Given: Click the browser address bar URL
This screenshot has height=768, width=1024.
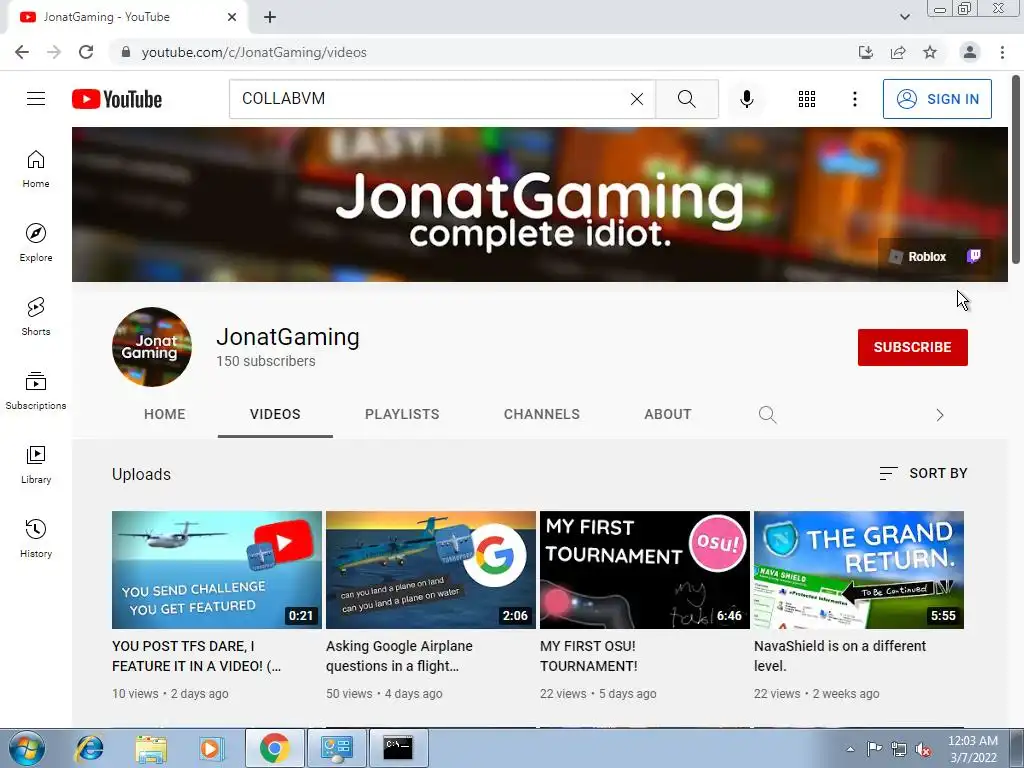Looking at the screenshot, I should [254, 52].
